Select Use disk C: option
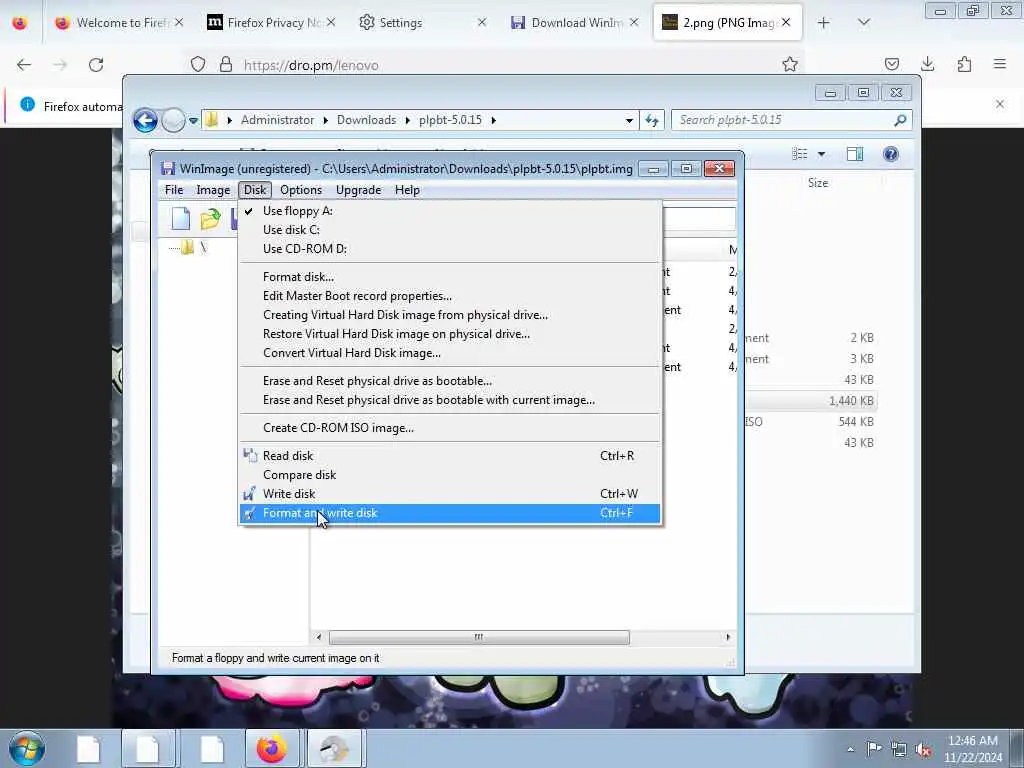 click(449, 230)
